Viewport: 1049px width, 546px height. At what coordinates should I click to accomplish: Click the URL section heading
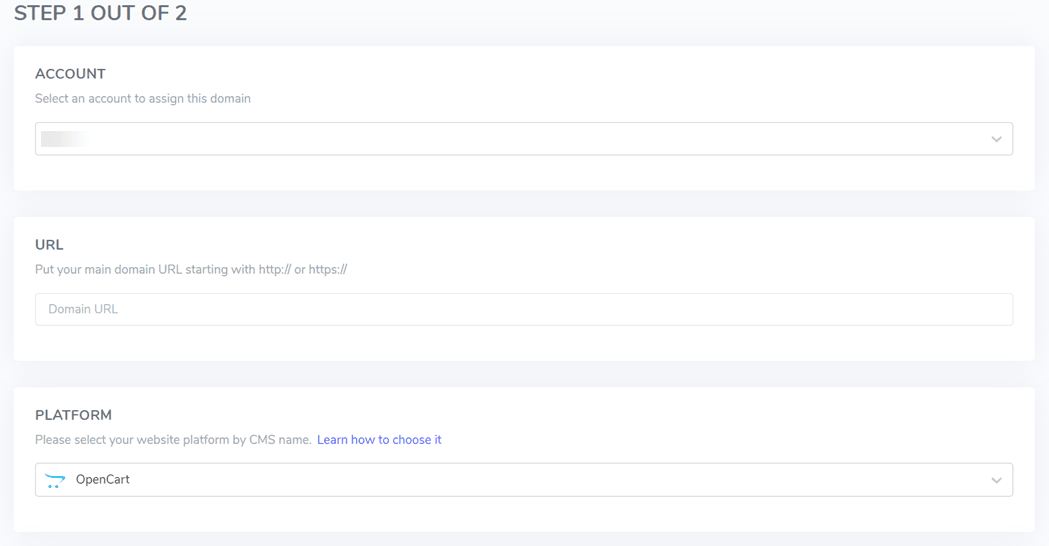pos(50,245)
